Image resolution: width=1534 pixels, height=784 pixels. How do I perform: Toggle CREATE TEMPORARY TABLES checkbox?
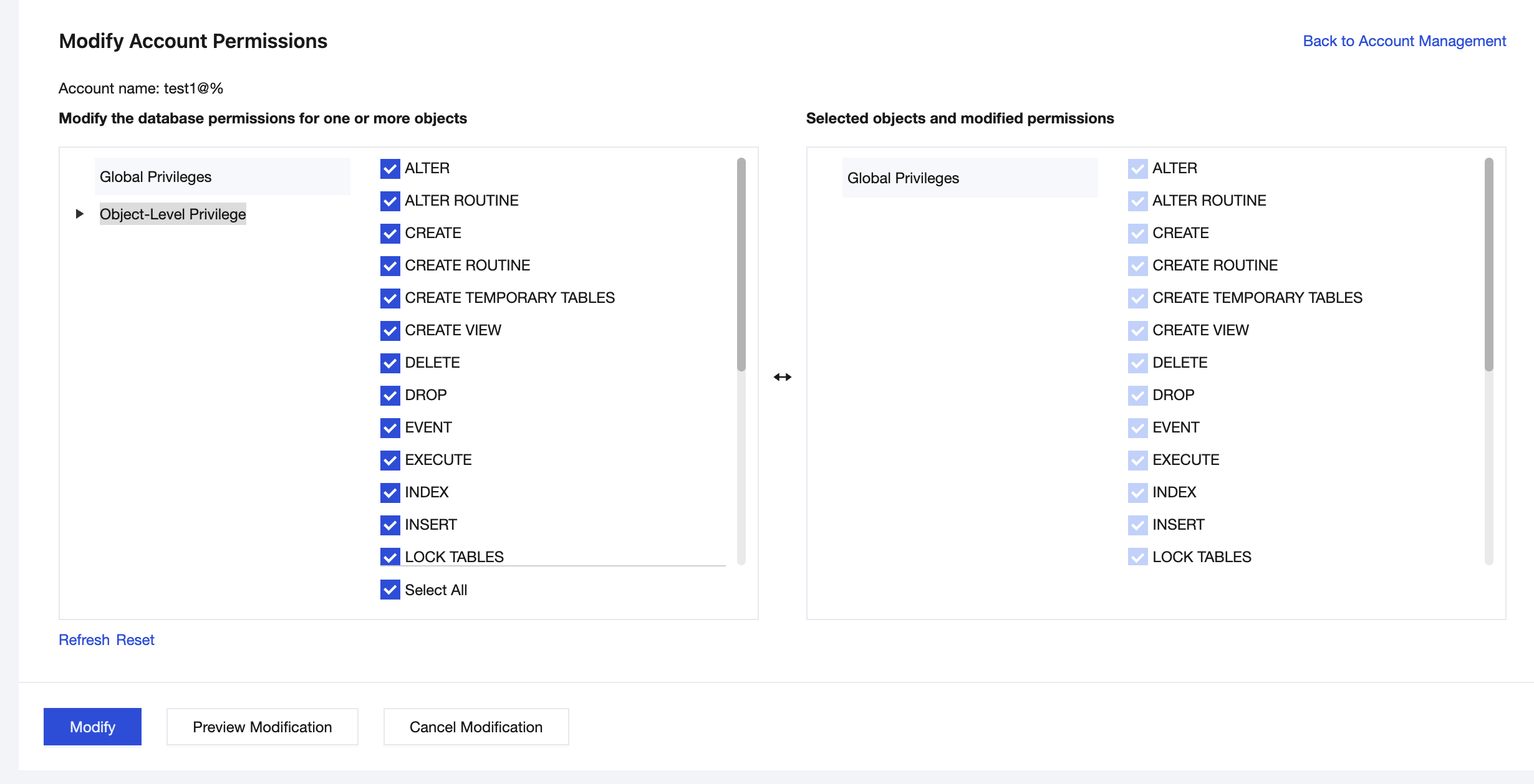(390, 298)
